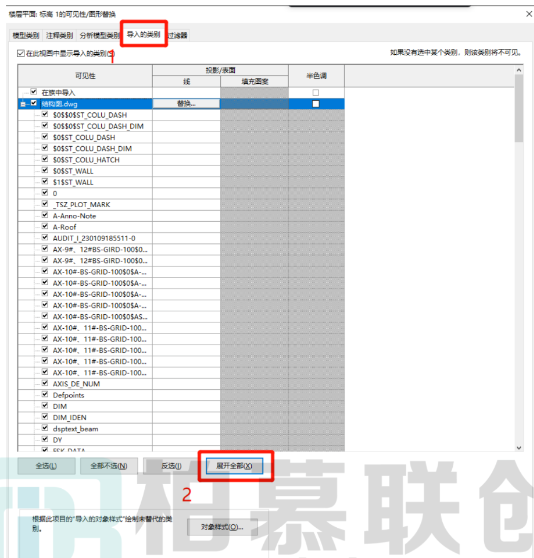Viewport: 534px width, 558px height.
Task: Switch to the 注释类别 tab
Action: pos(59,35)
